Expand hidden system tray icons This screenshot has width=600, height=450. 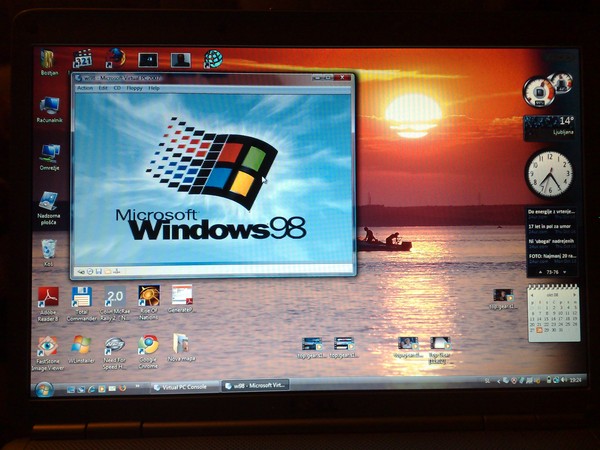click(x=498, y=381)
